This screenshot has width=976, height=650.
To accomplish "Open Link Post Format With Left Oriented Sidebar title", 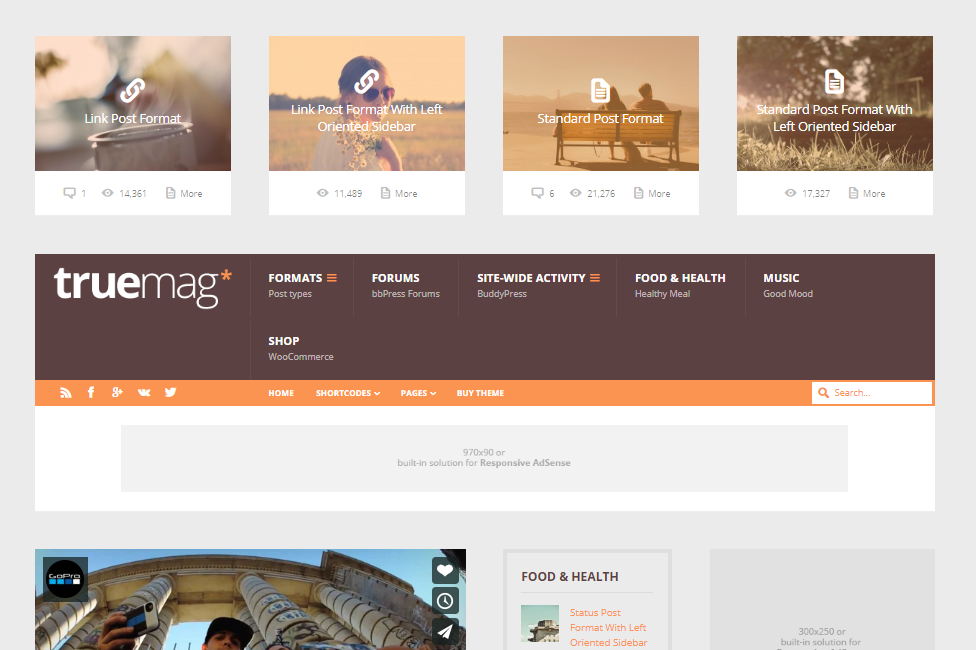I will (x=367, y=118).
